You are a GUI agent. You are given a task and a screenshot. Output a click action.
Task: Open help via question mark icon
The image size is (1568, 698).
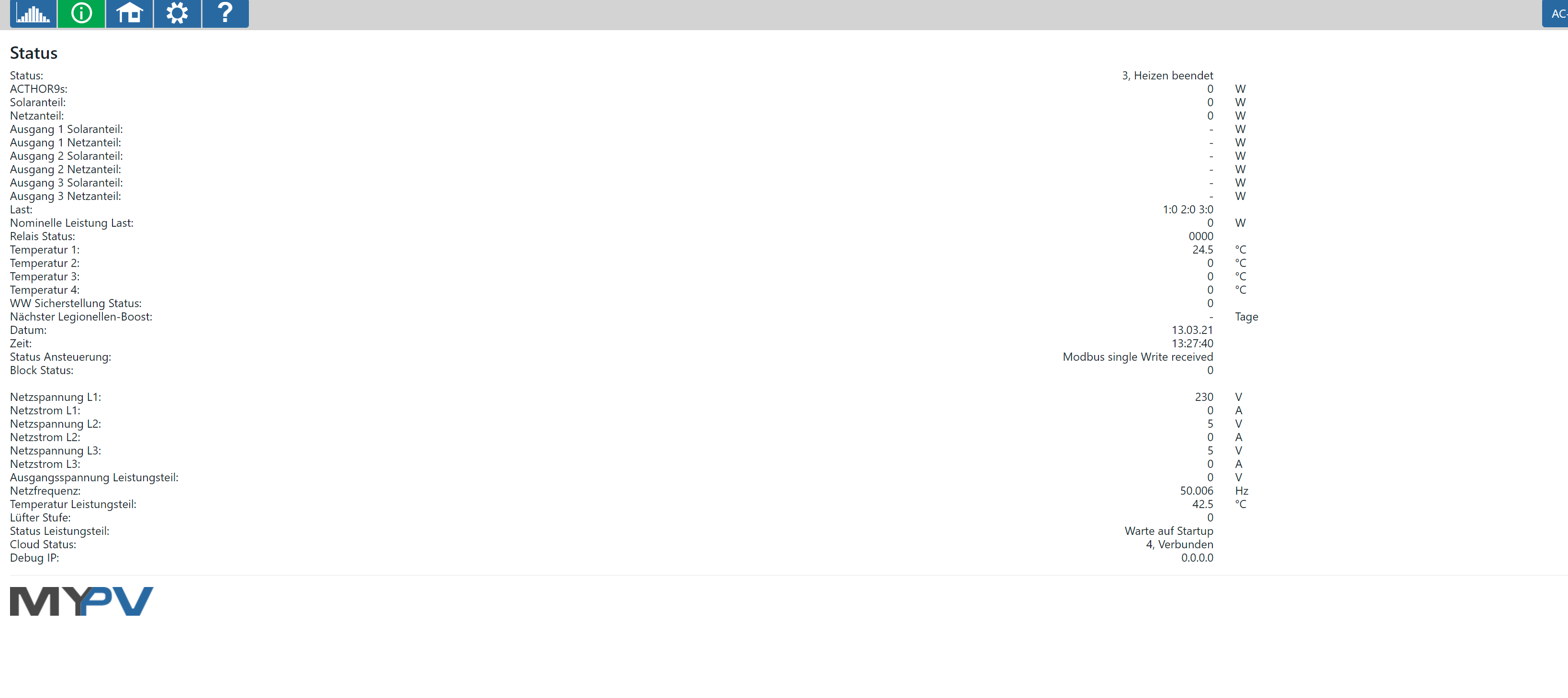(225, 13)
